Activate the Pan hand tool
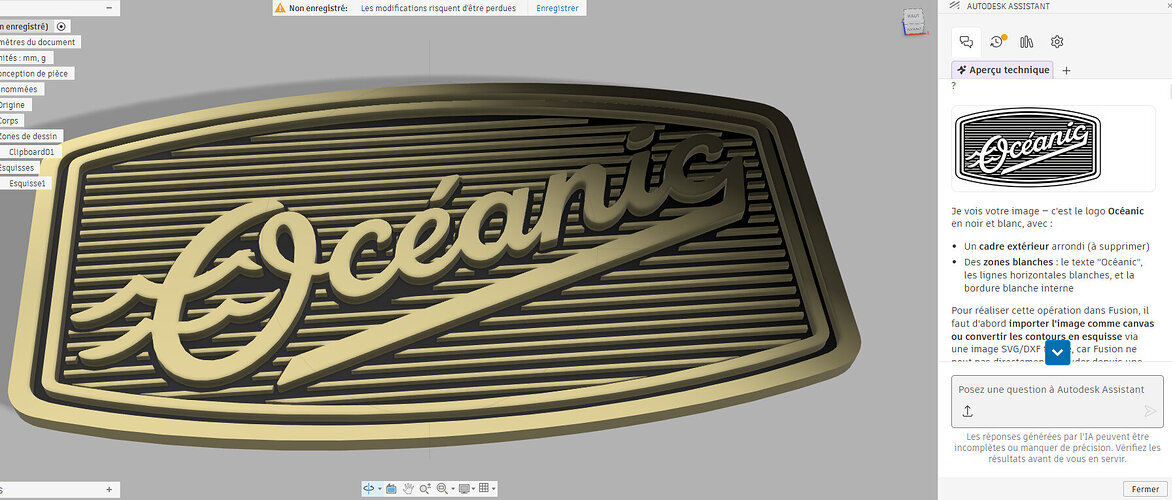 pyautogui.click(x=408, y=488)
